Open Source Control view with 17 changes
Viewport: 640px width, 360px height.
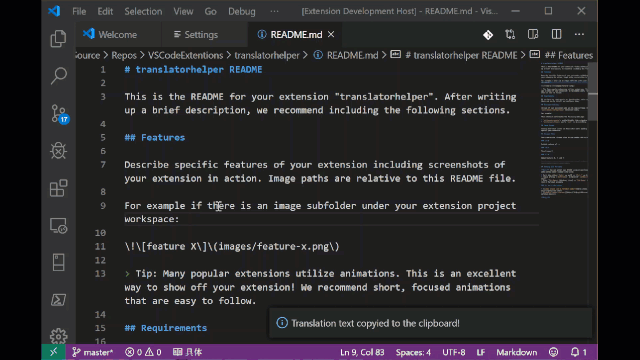pos(59,114)
